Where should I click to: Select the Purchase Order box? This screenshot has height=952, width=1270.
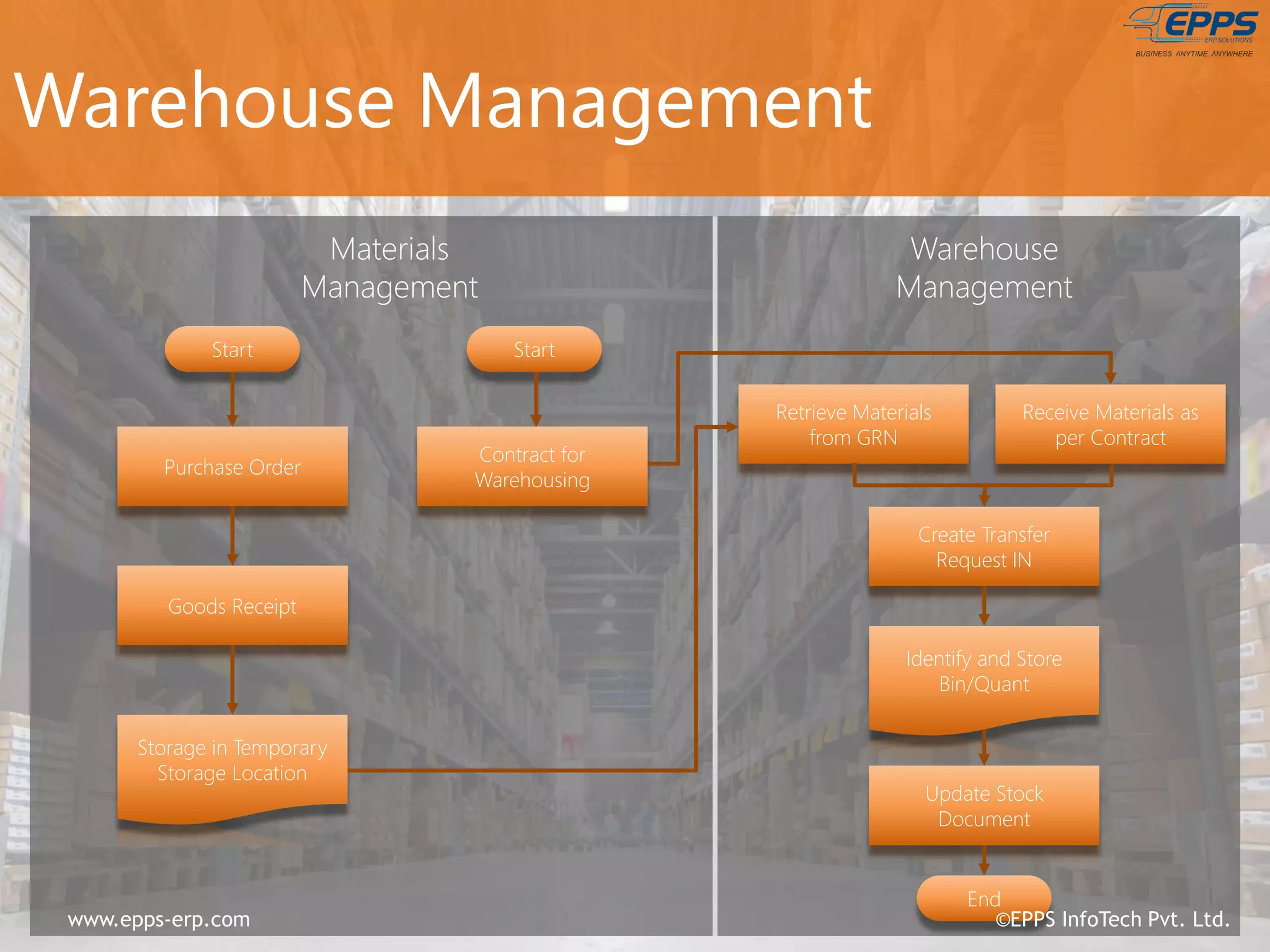tap(233, 467)
